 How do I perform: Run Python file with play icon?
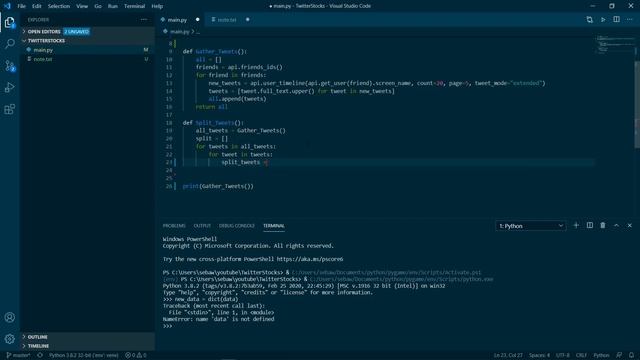603,20
